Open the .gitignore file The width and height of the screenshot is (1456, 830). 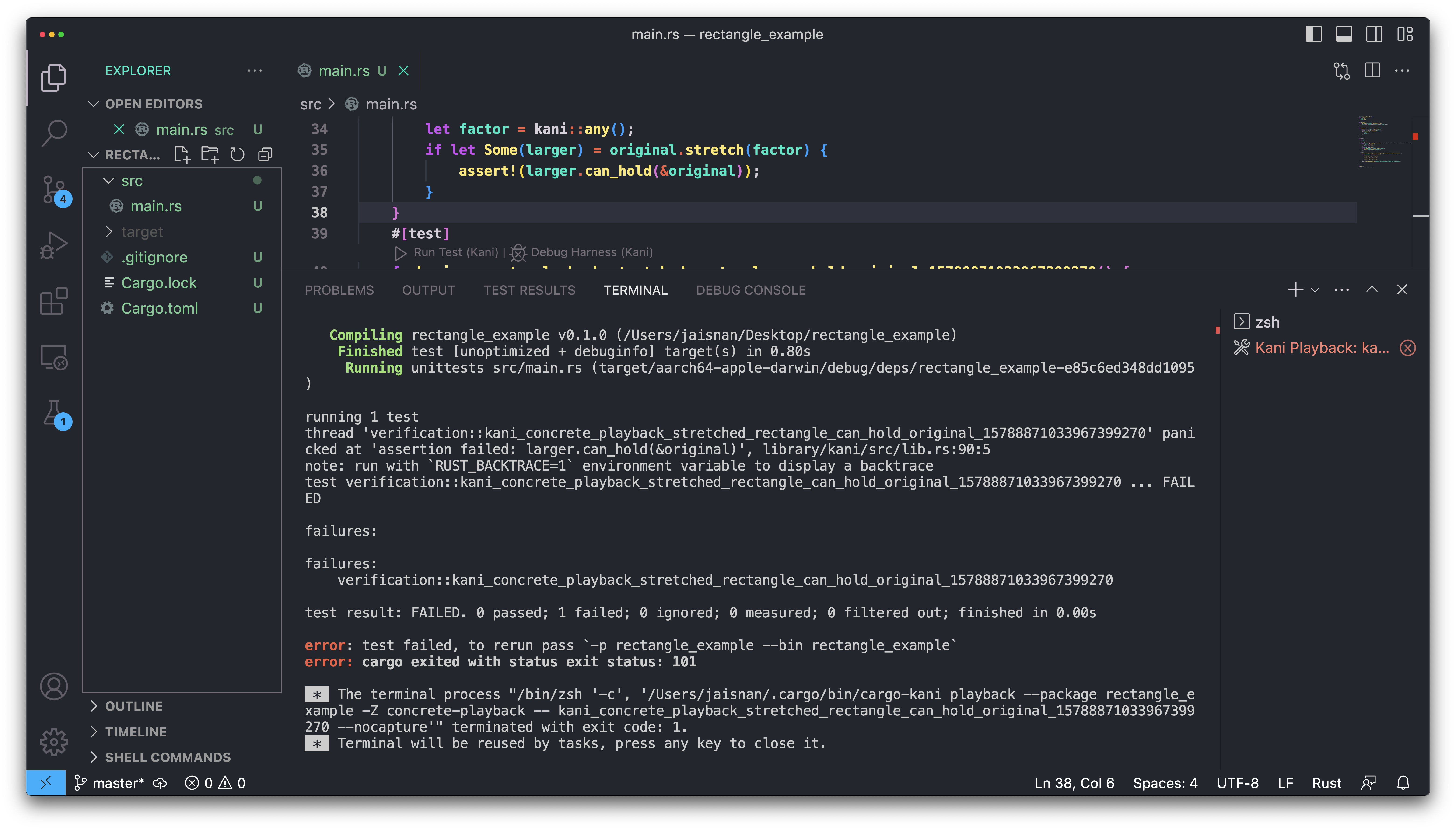point(181,257)
